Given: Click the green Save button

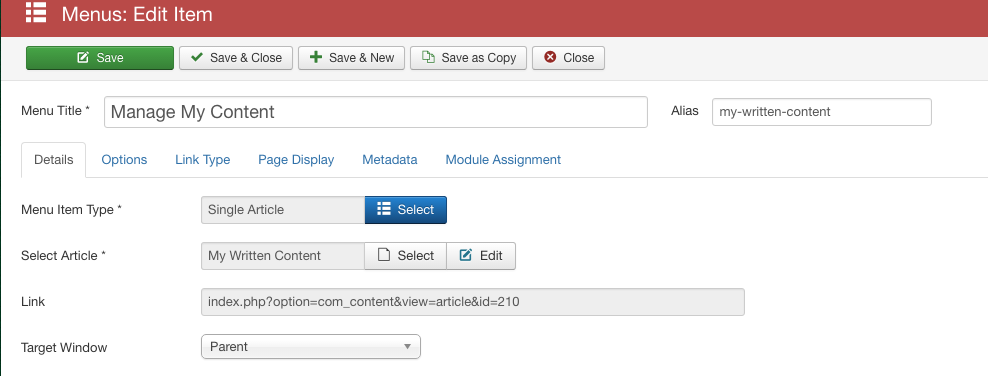Looking at the screenshot, I should [x=100, y=58].
